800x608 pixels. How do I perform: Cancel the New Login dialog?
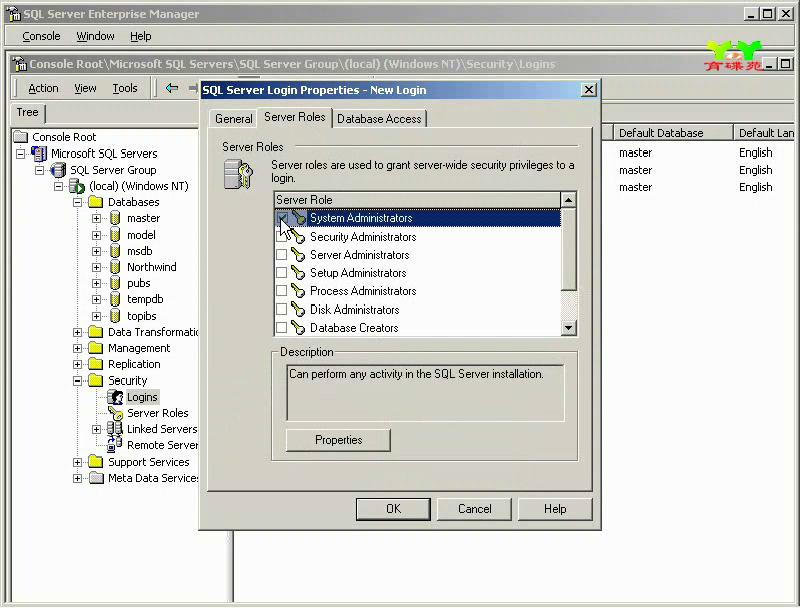click(474, 509)
